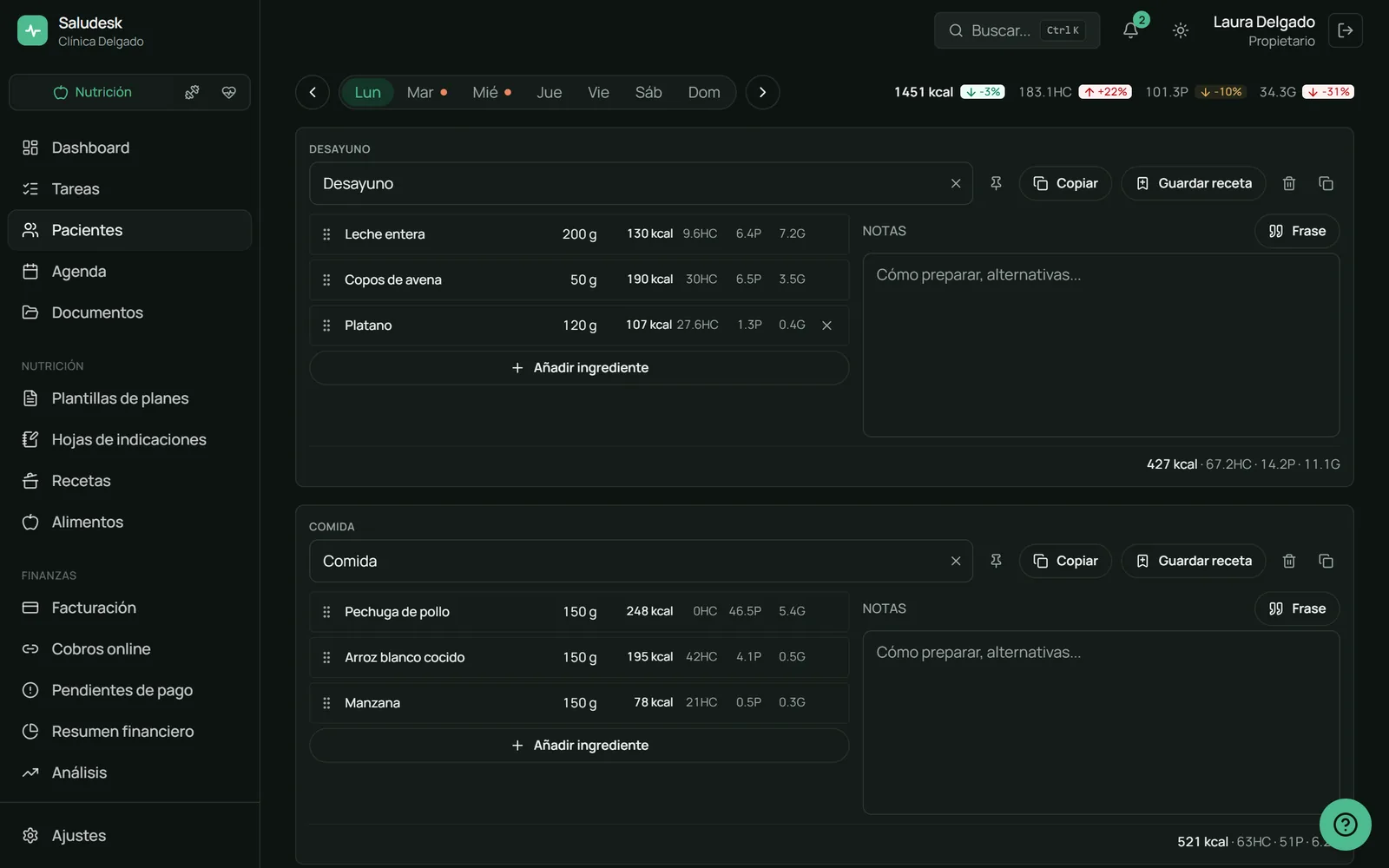1389x868 pixels.
Task: Delete the Comida meal with trash icon
Action: (1289, 561)
